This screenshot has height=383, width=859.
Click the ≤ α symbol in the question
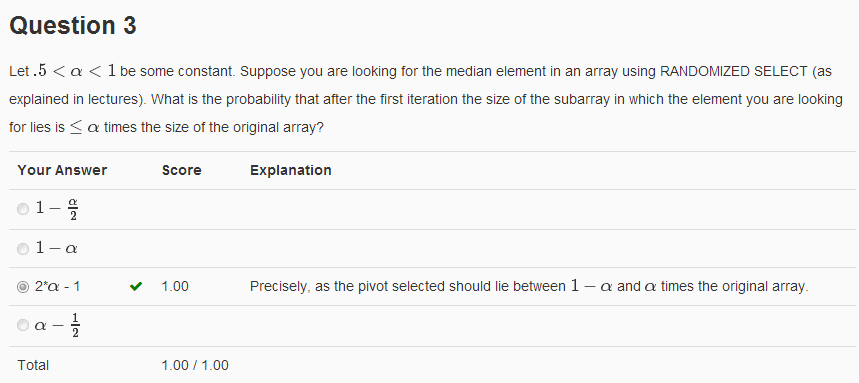point(84,128)
